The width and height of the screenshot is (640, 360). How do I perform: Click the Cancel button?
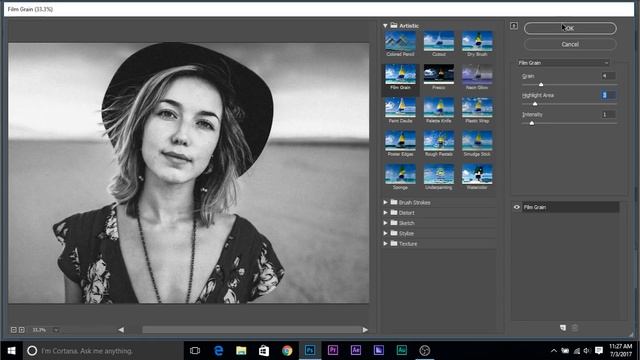pos(570,44)
